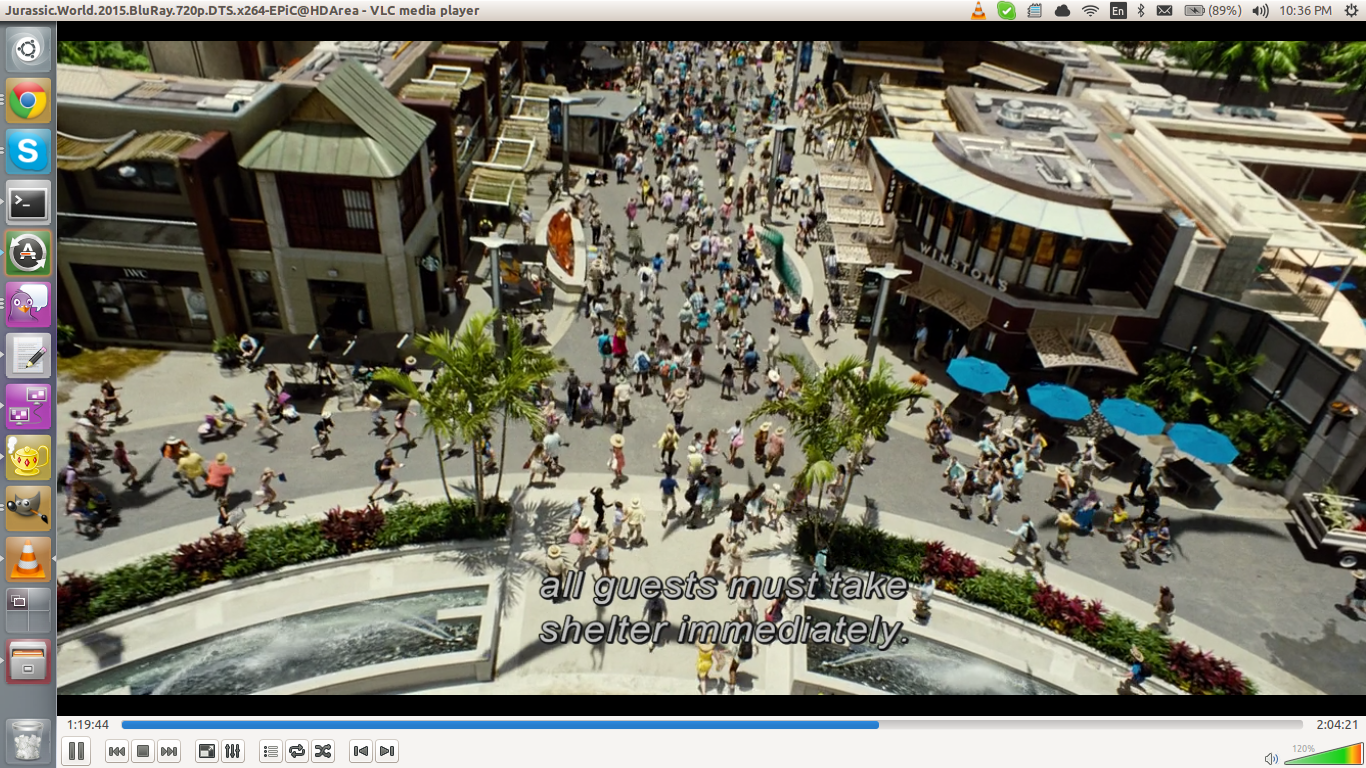Screen dimensions: 1366x768
Task: Click the stop playback button
Action: click(143, 751)
